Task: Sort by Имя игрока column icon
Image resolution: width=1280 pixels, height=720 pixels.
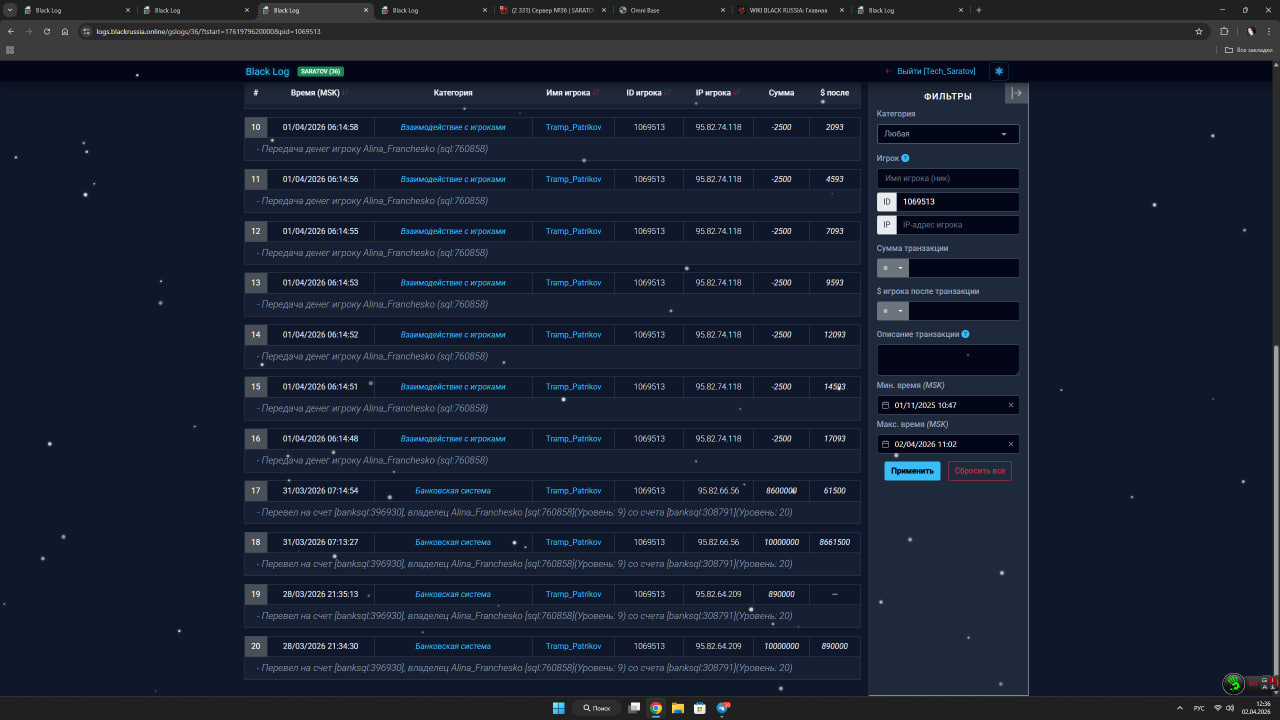Action: point(596,93)
